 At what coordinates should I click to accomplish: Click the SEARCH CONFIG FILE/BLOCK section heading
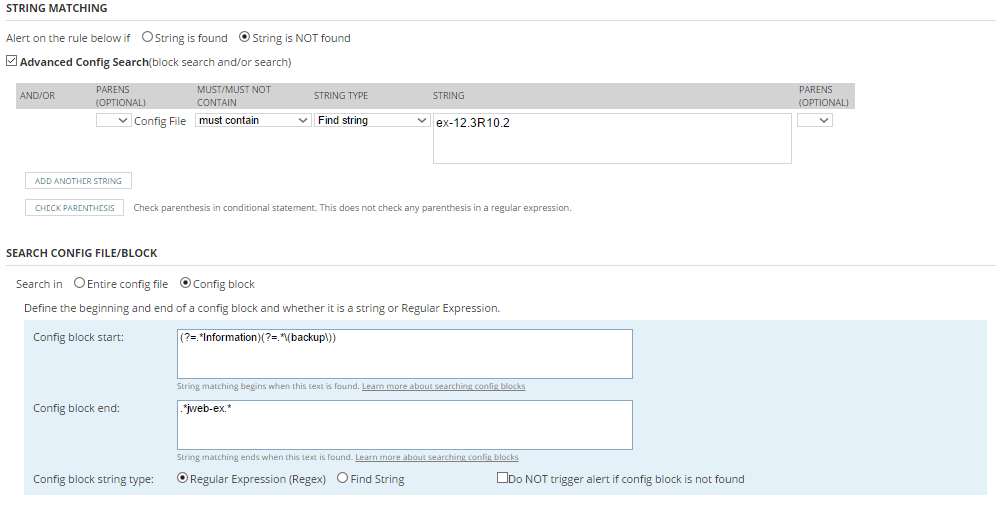[x=81, y=253]
